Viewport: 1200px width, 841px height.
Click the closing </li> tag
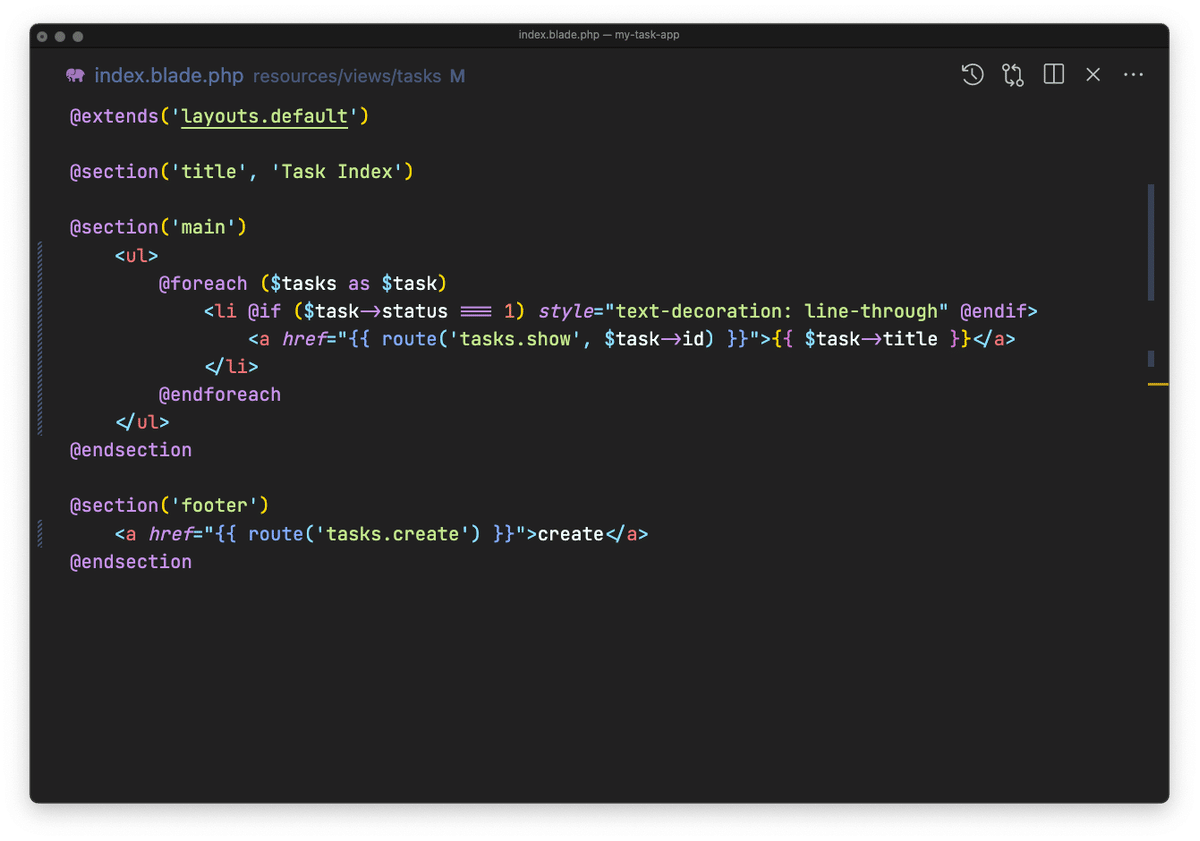click(x=231, y=367)
